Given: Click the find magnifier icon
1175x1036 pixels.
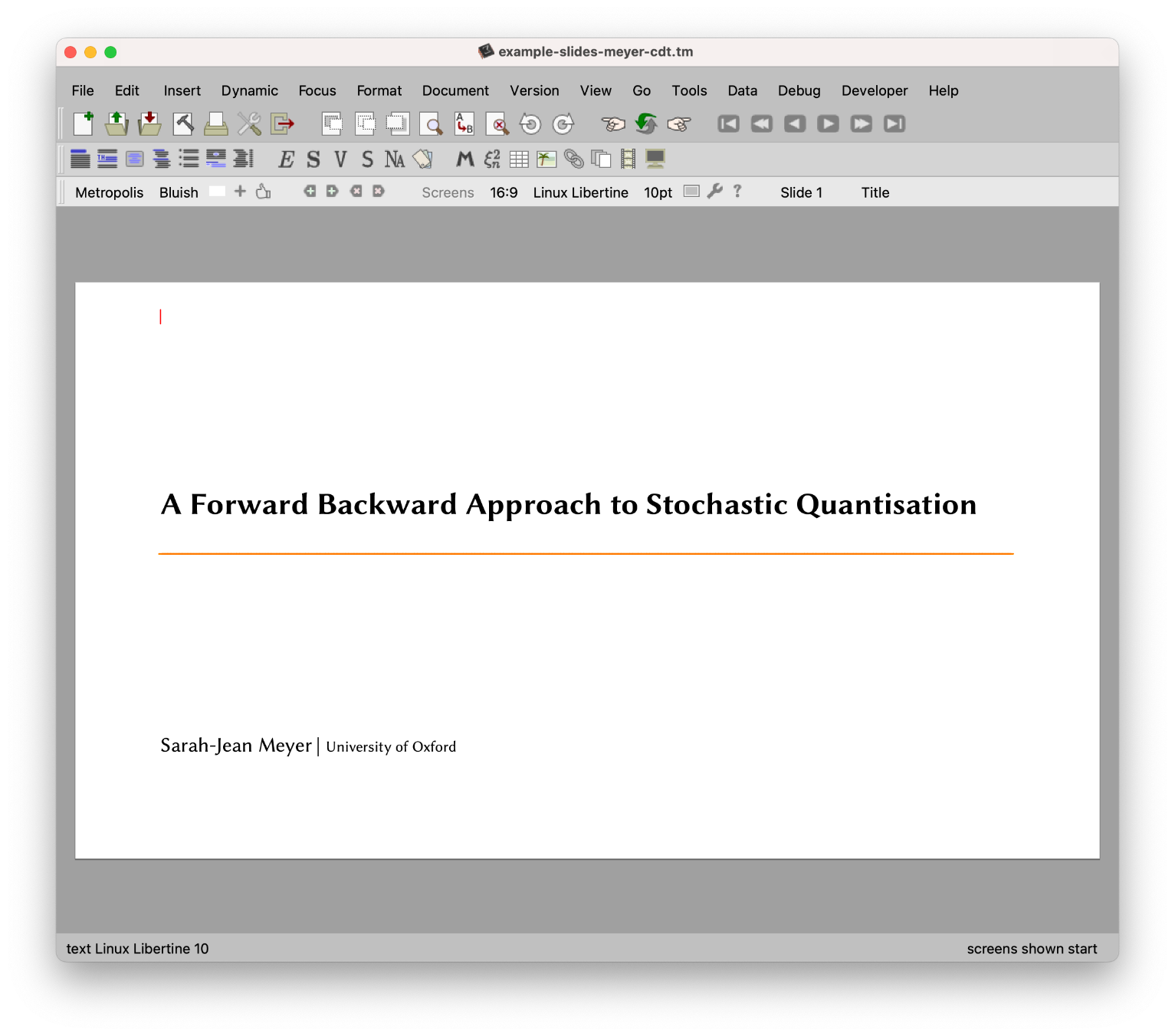Looking at the screenshot, I should pos(432,123).
